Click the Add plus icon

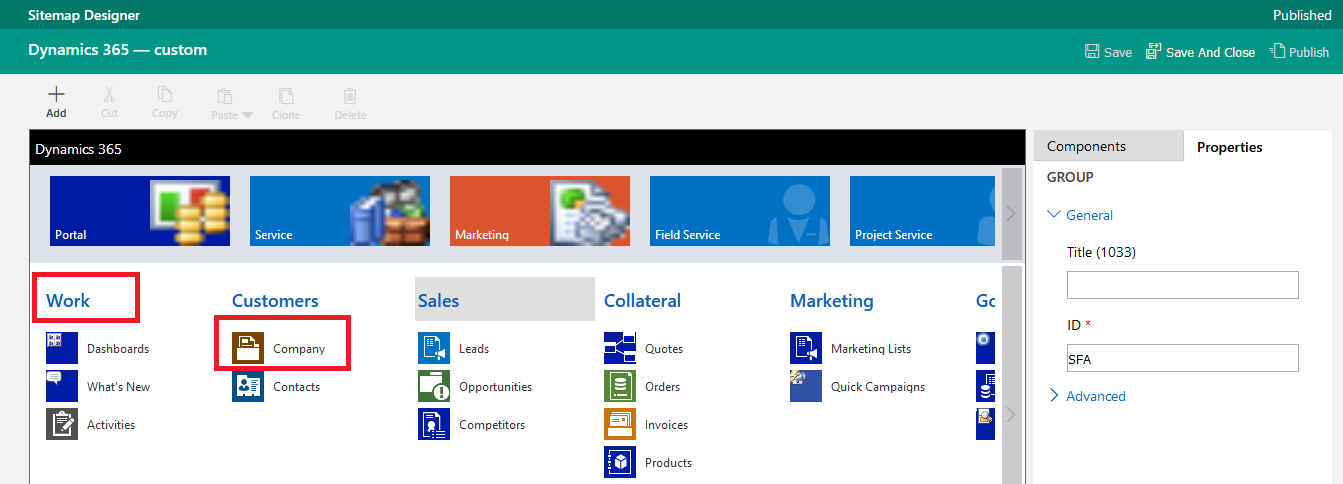coord(56,94)
